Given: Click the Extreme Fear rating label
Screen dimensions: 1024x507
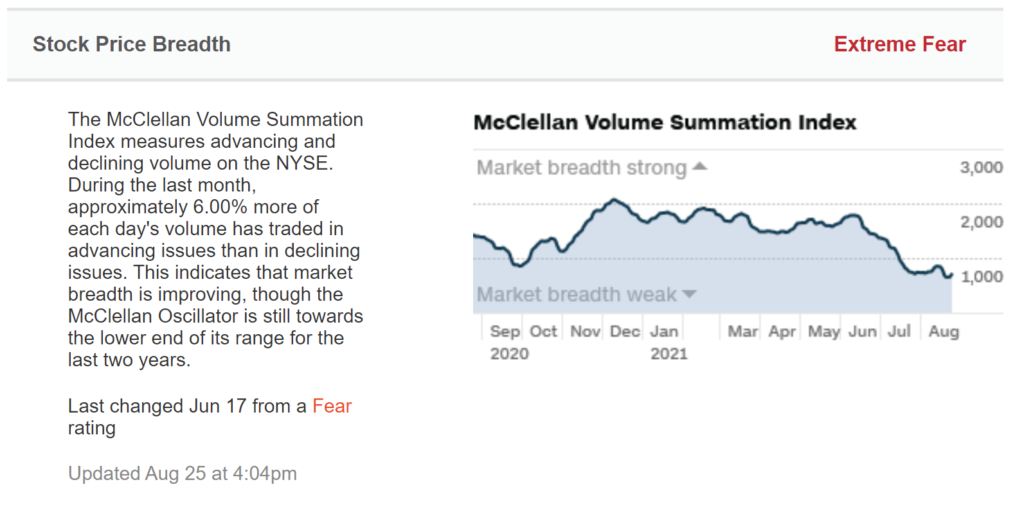Looking at the screenshot, I should click(x=900, y=44).
